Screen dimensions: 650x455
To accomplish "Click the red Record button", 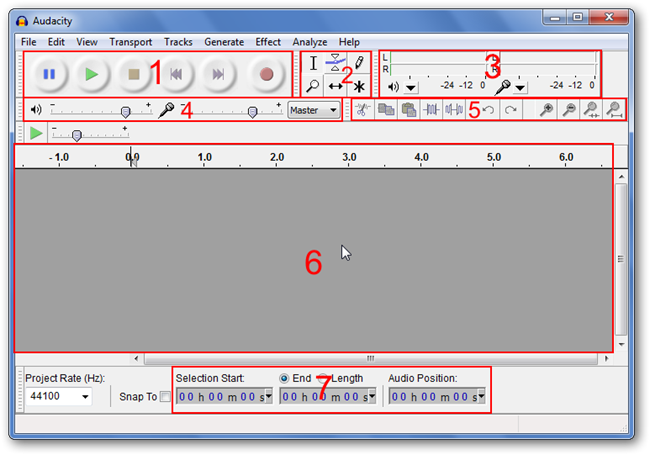I will tap(266, 74).
